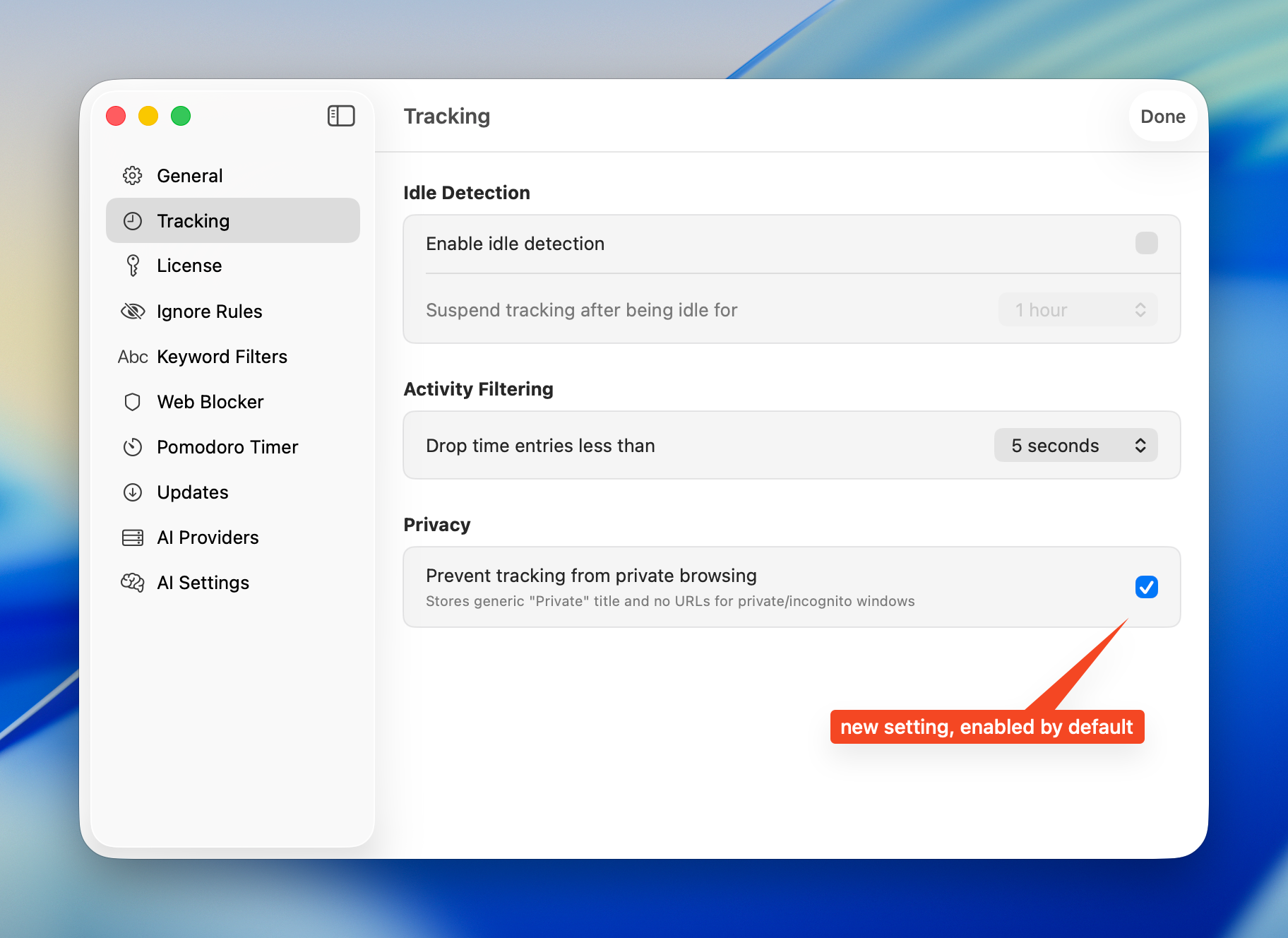
Task: Open Pomodoro Timer via its timer icon
Action: pyautogui.click(x=133, y=447)
